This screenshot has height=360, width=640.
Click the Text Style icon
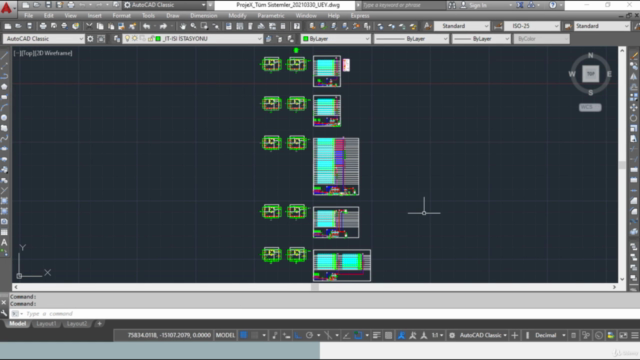427,26
